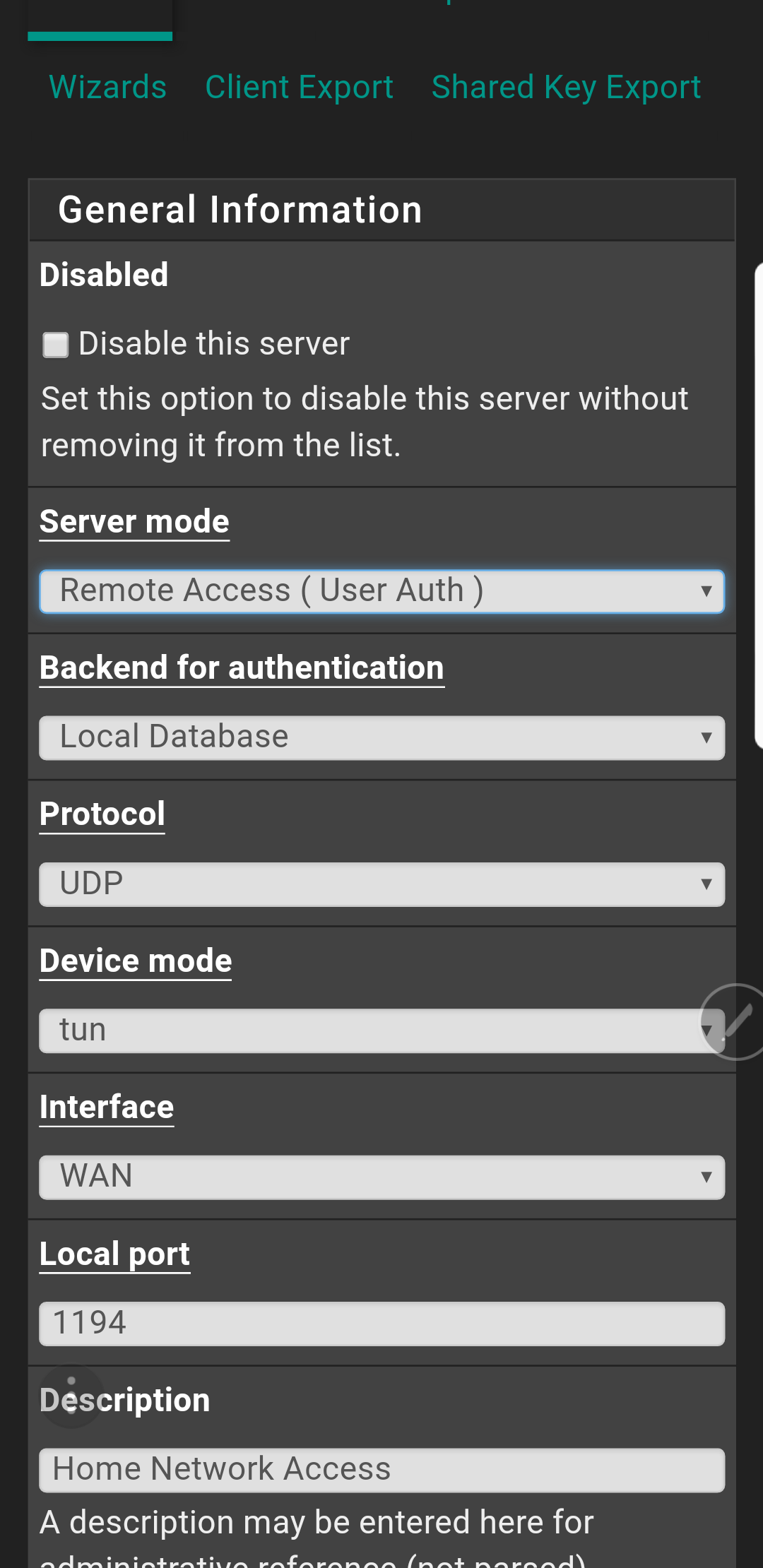Viewport: 763px width, 1568px height.
Task: Click the Backend for authentication label link
Action: coord(242,668)
